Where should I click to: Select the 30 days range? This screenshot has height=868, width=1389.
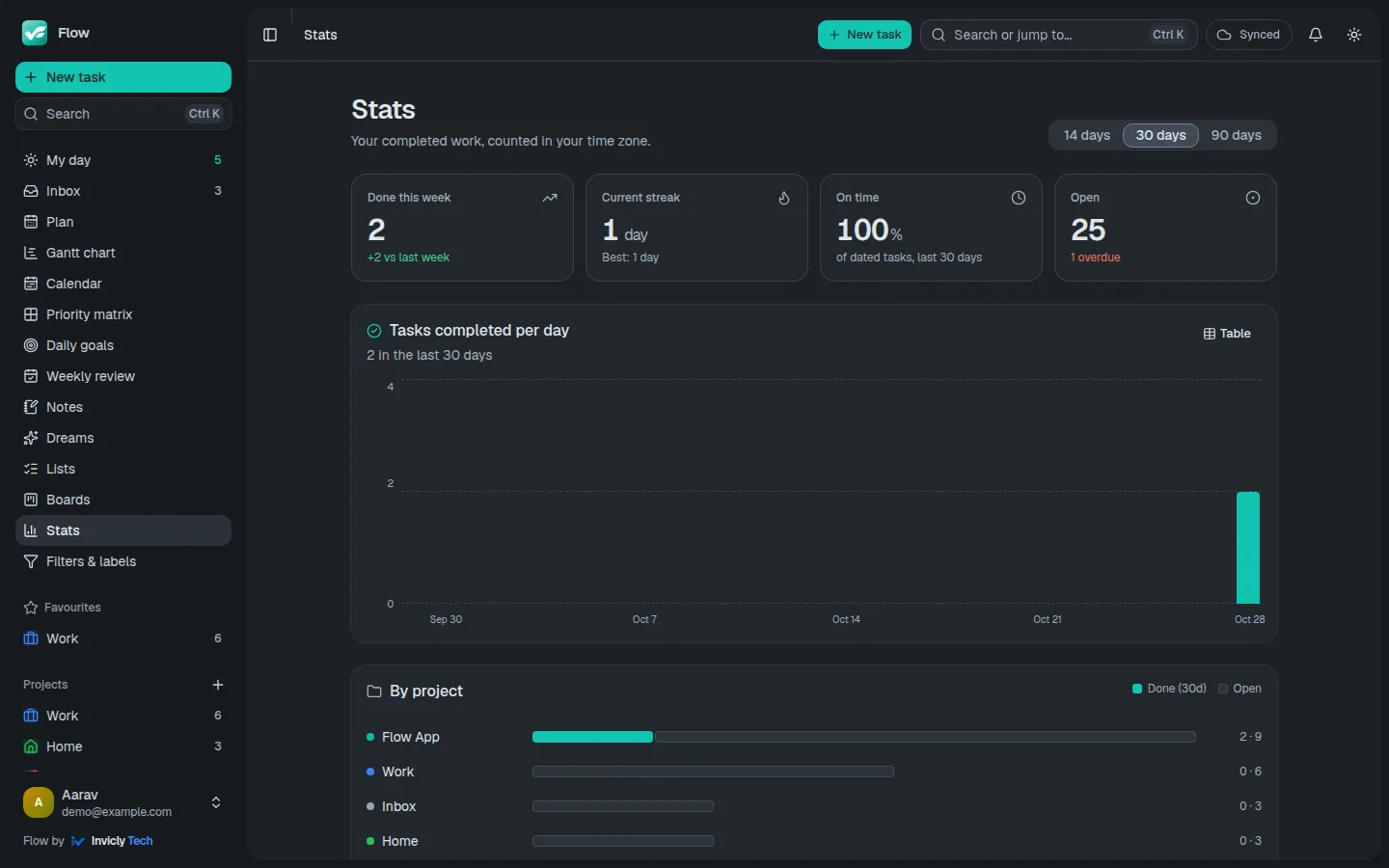click(1160, 135)
